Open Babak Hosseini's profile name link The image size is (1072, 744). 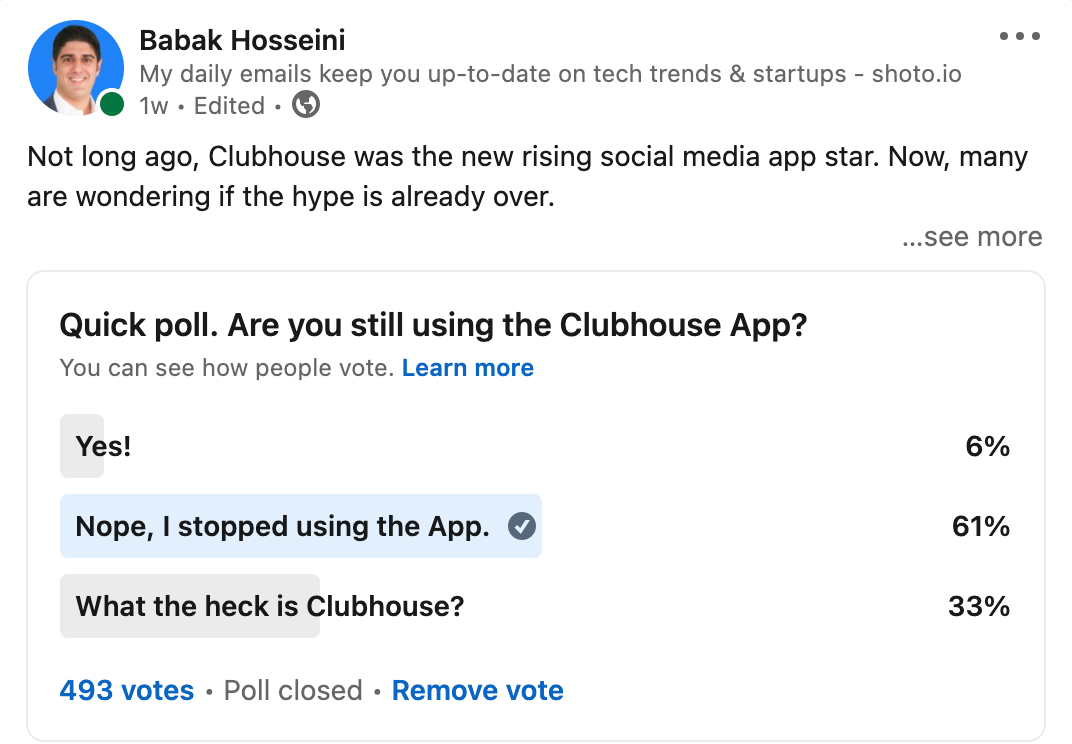click(x=242, y=40)
